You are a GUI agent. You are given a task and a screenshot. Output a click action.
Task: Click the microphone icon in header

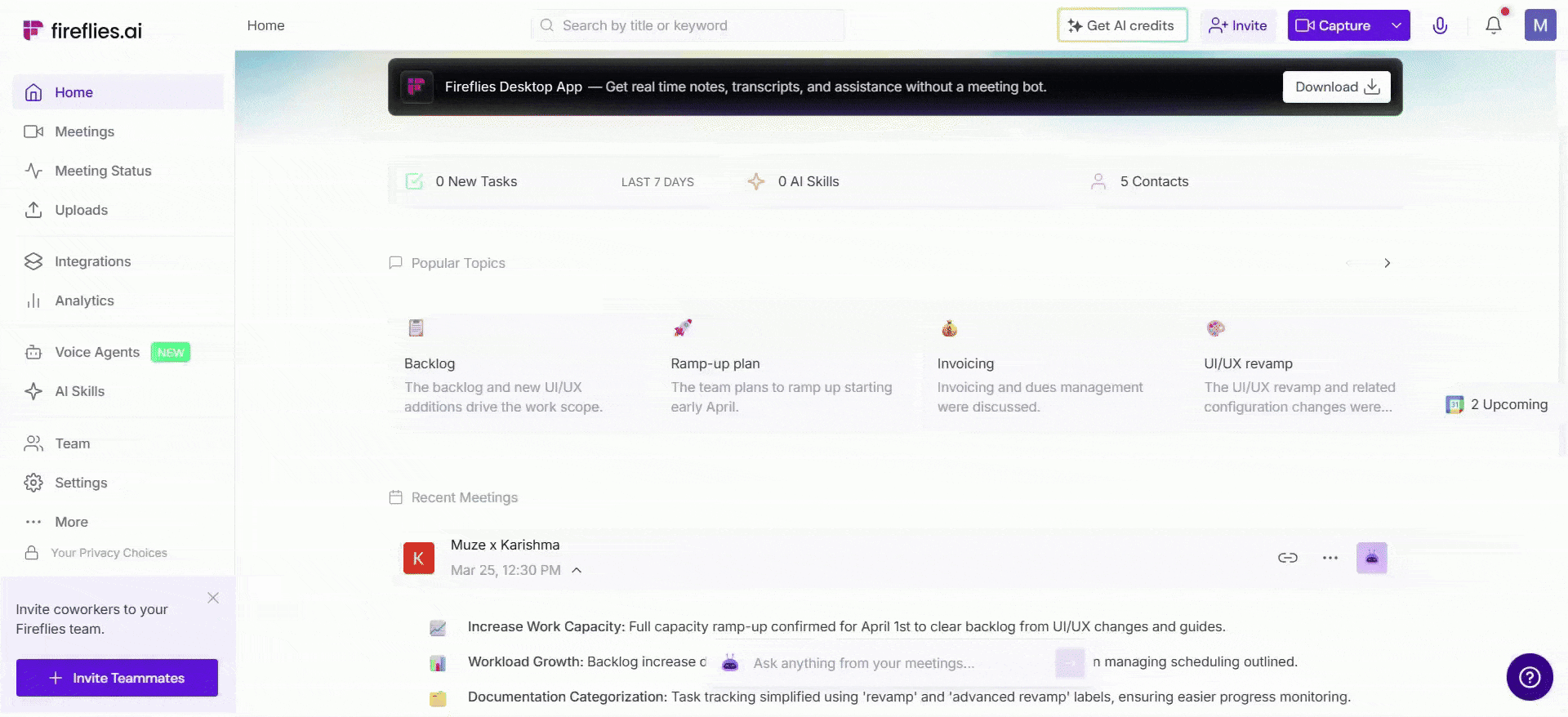tap(1440, 25)
